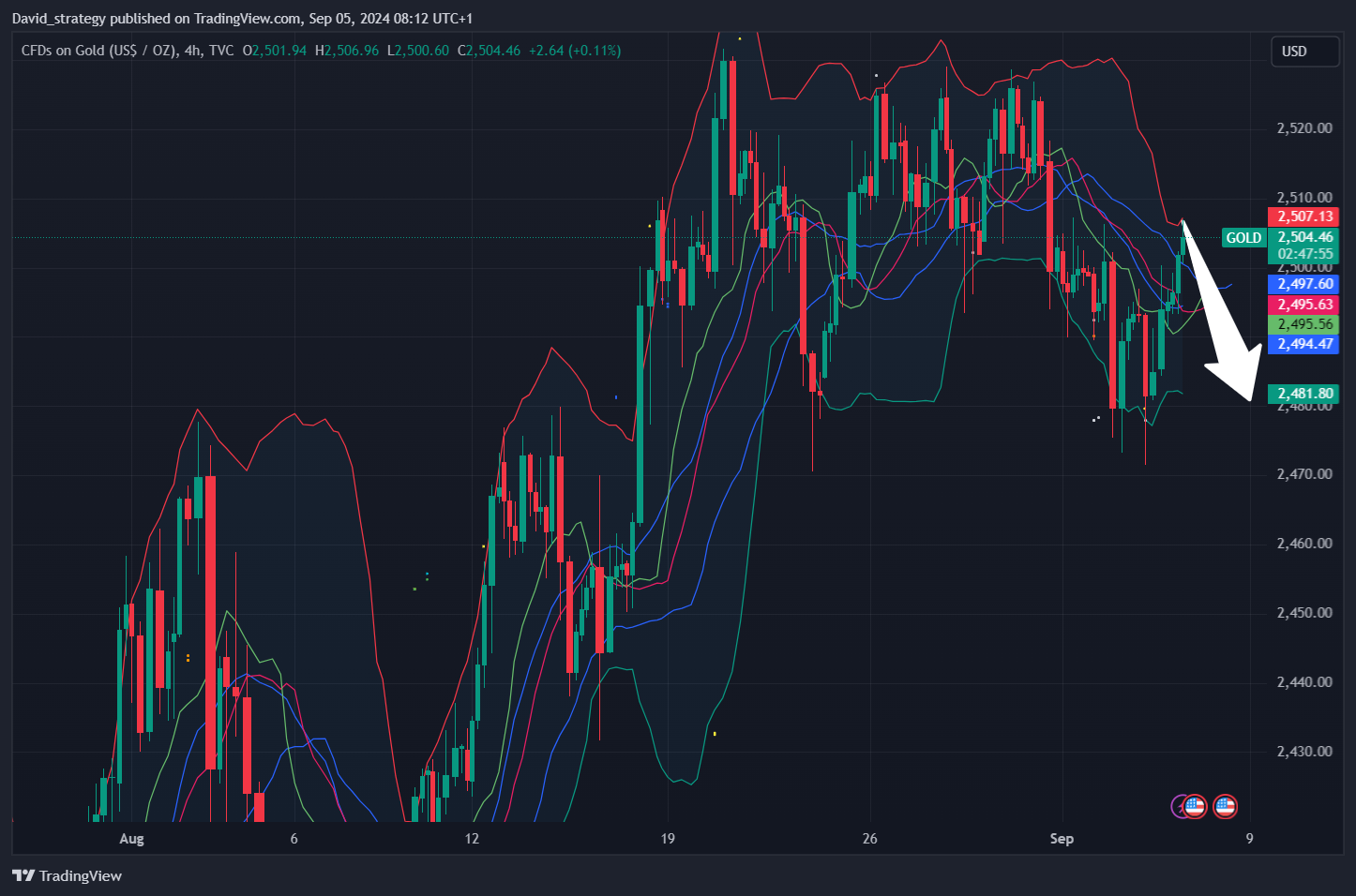
Task: Select the blue 2,497.60 indicator label
Action: [1303, 284]
